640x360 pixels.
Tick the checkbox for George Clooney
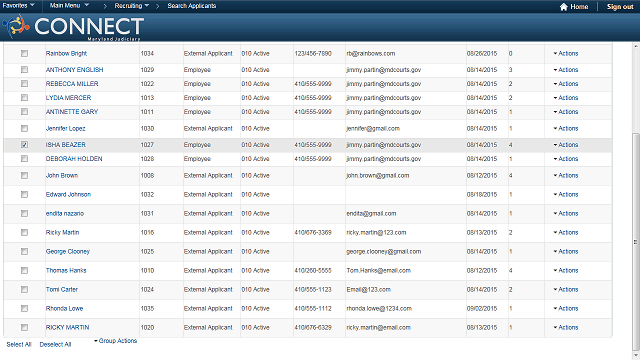tap(24, 252)
